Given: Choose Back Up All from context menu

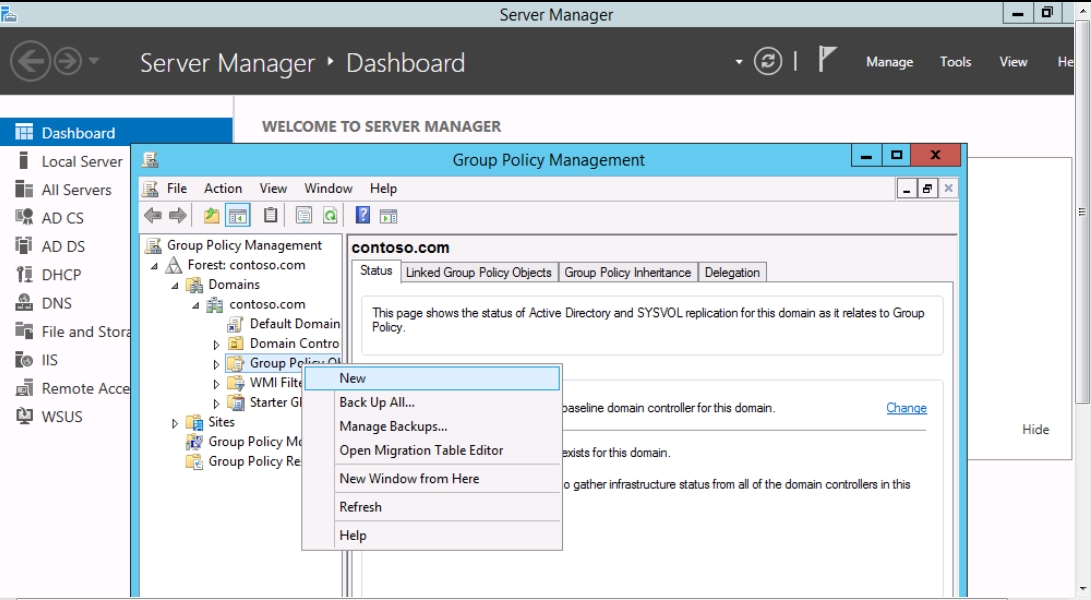Looking at the screenshot, I should tap(376, 402).
